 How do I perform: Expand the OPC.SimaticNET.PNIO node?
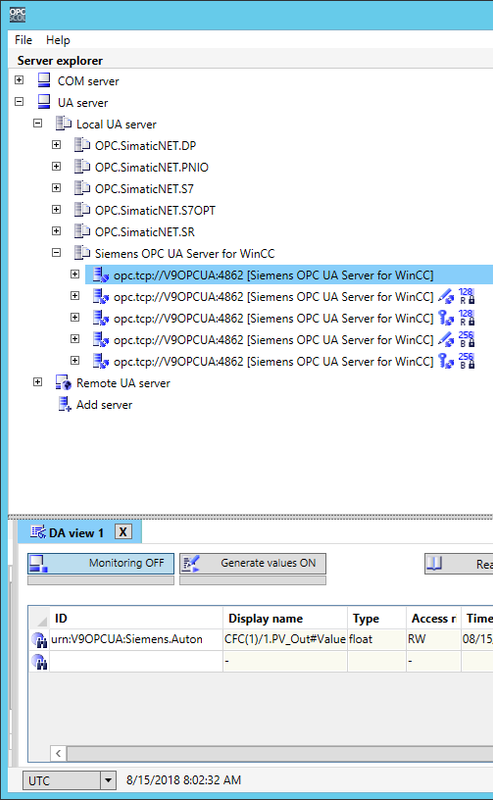pyautogui.click(x=57, y=166)
